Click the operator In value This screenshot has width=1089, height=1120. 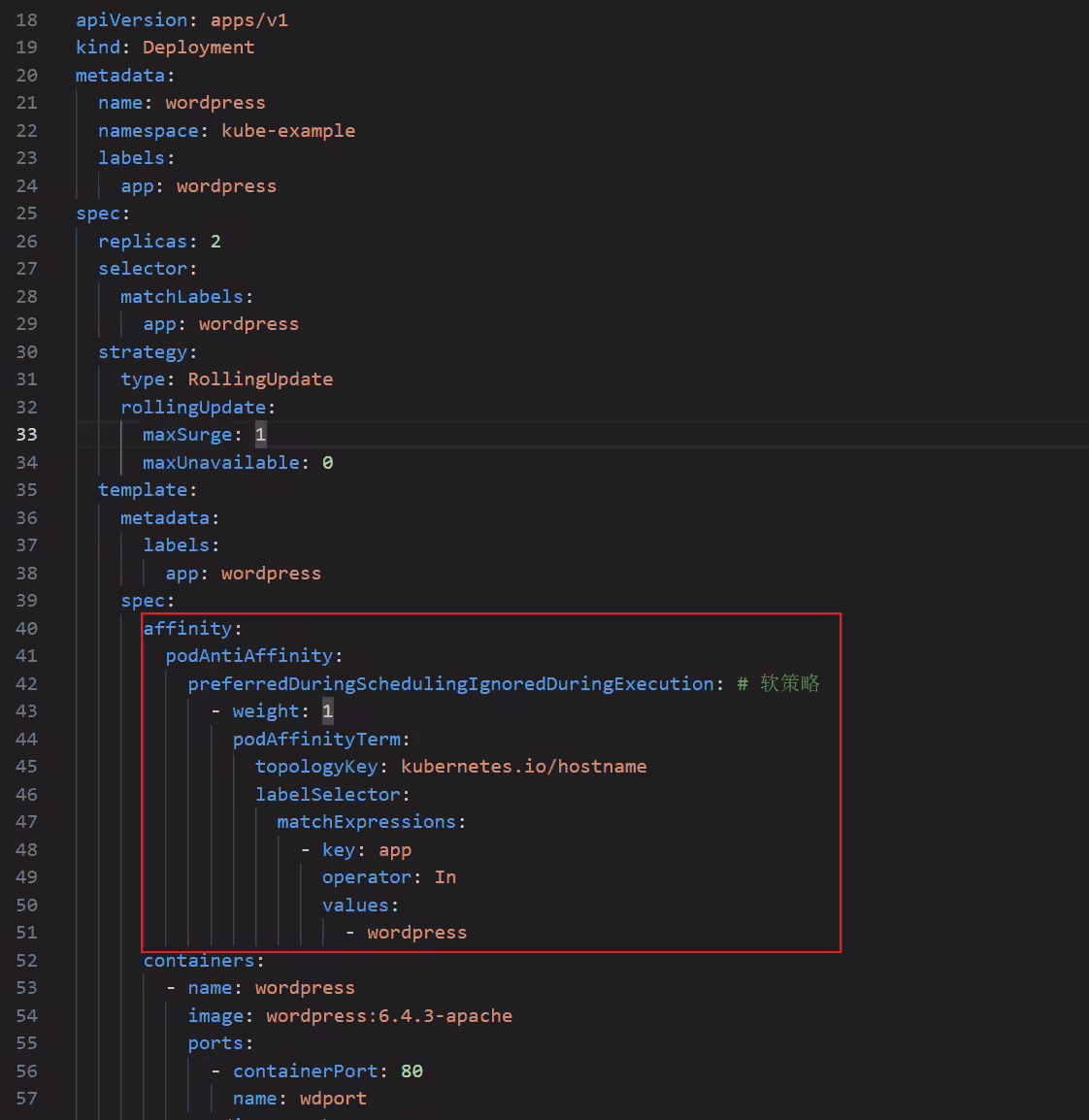click(x=445, y=877)
